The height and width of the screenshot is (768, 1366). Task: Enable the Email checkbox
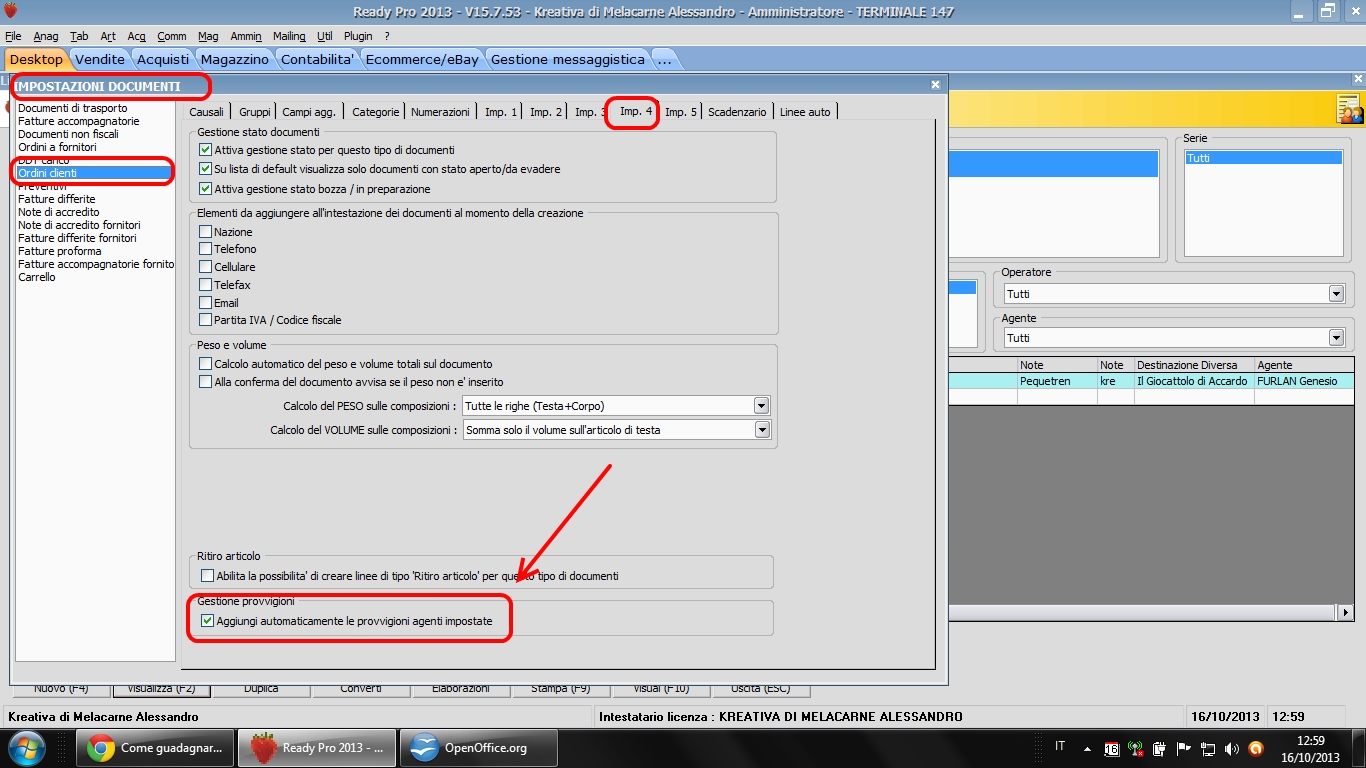click(x=205, y=303)
